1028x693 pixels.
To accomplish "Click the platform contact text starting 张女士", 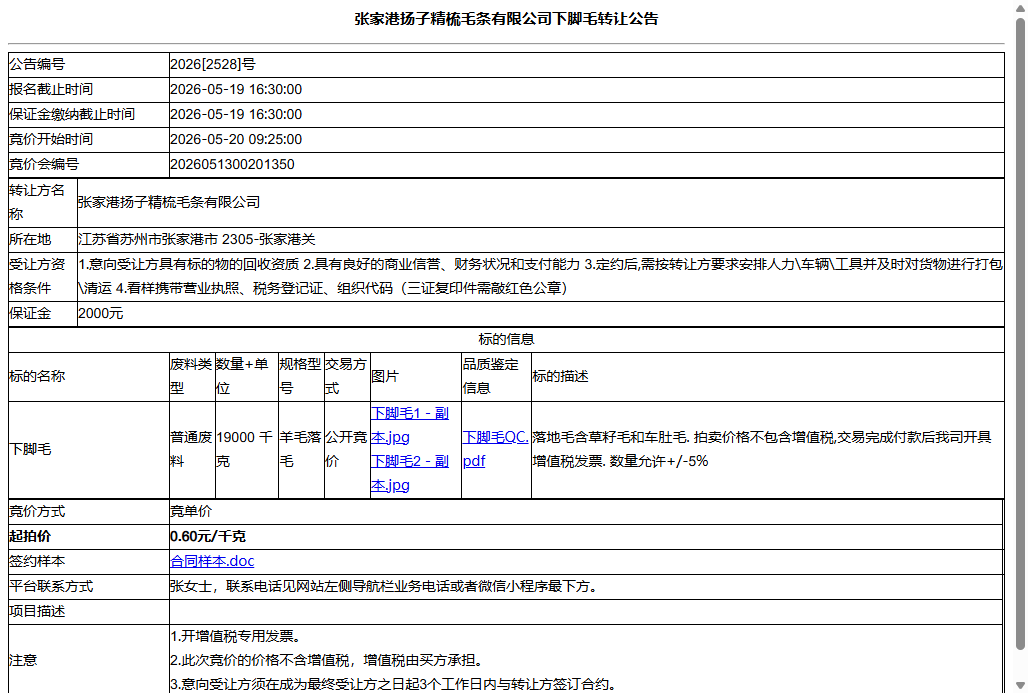I will point(385,586).
